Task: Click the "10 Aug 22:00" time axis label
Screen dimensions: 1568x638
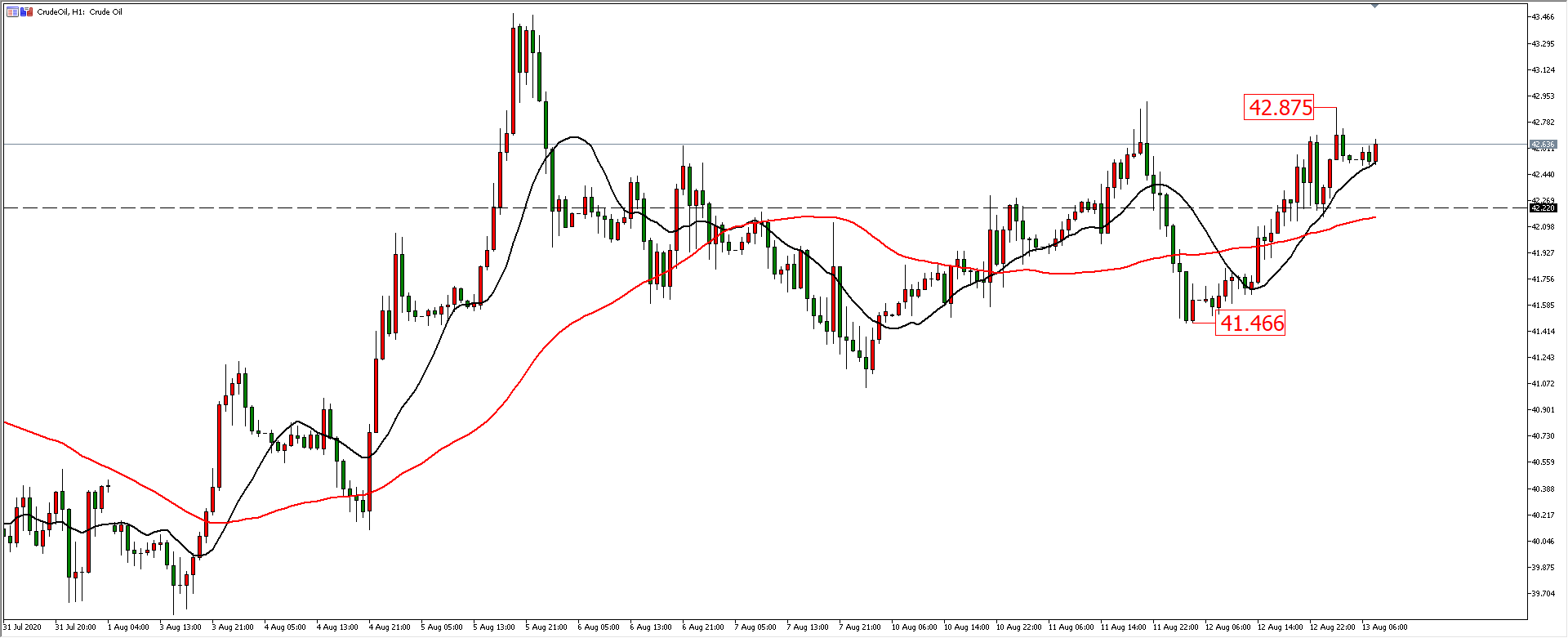Action: (1018, 627)
